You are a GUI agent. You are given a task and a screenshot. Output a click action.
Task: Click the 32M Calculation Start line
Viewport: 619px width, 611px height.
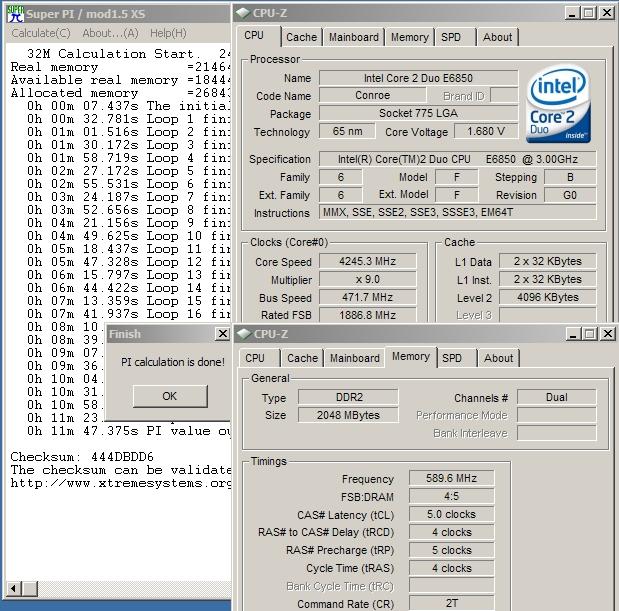pyautogui.click(x=129, y=53)
